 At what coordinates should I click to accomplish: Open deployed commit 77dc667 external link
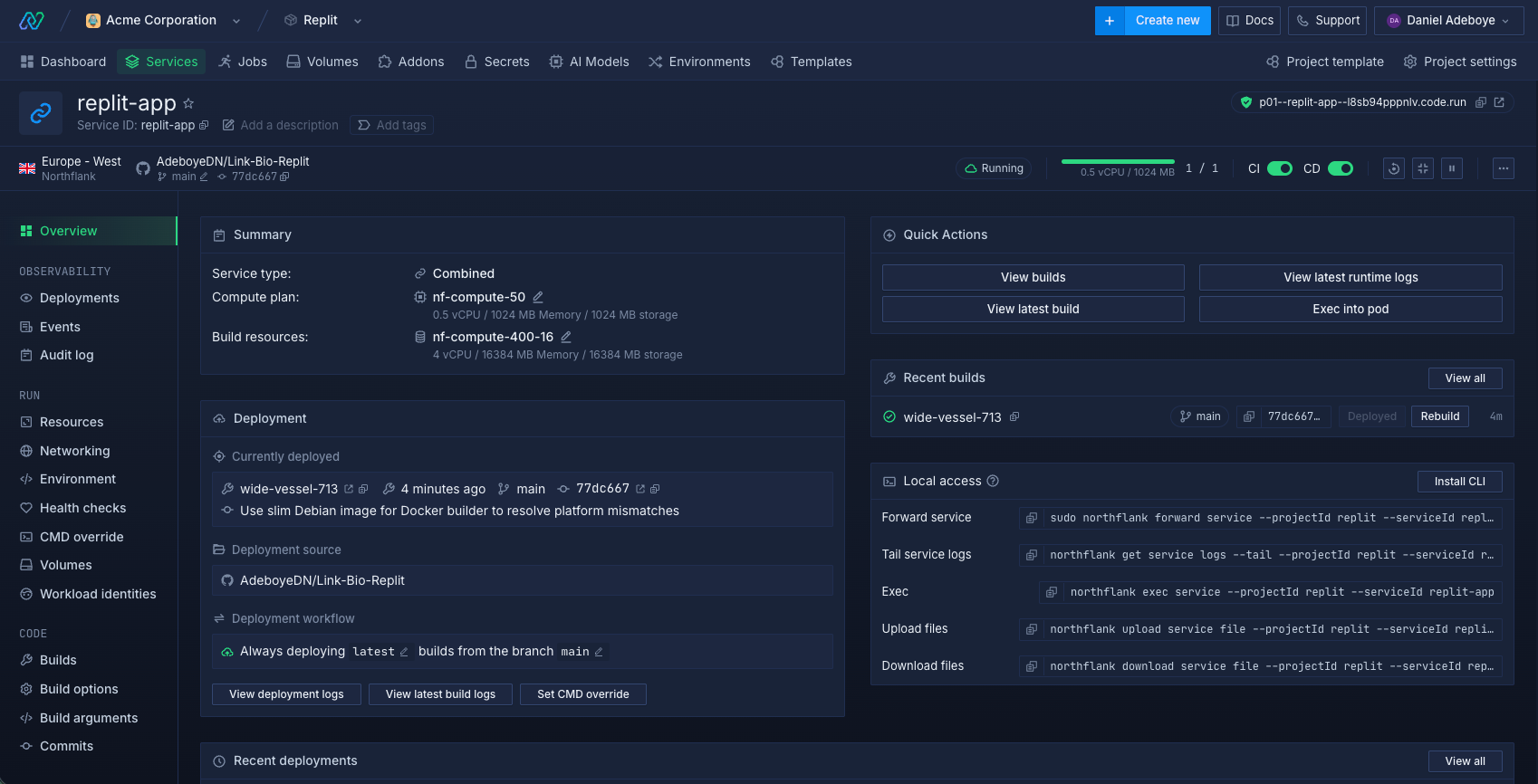click(640, 489)
